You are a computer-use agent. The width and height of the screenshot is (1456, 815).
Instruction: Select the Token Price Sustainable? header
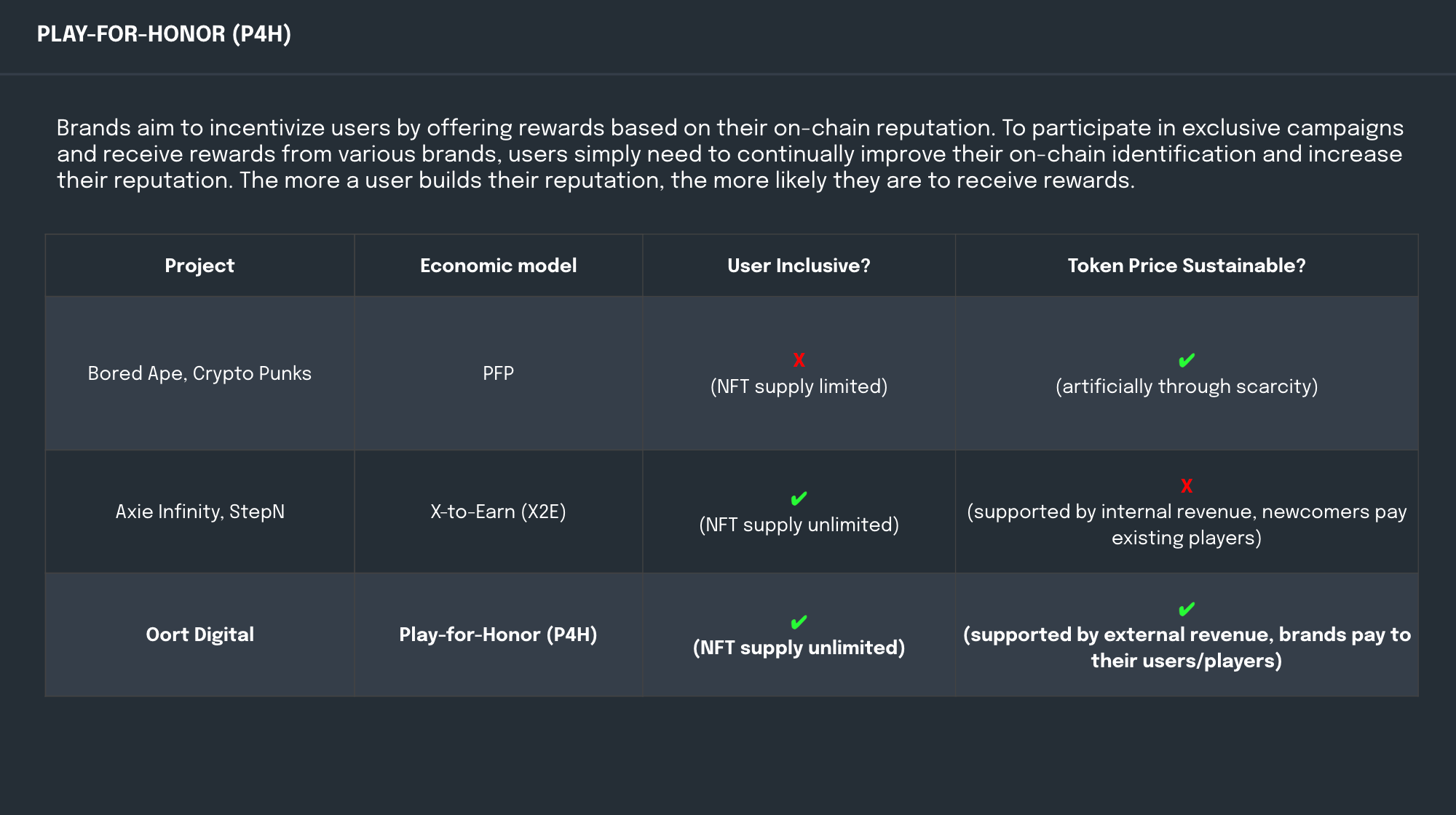(1187, 266)
